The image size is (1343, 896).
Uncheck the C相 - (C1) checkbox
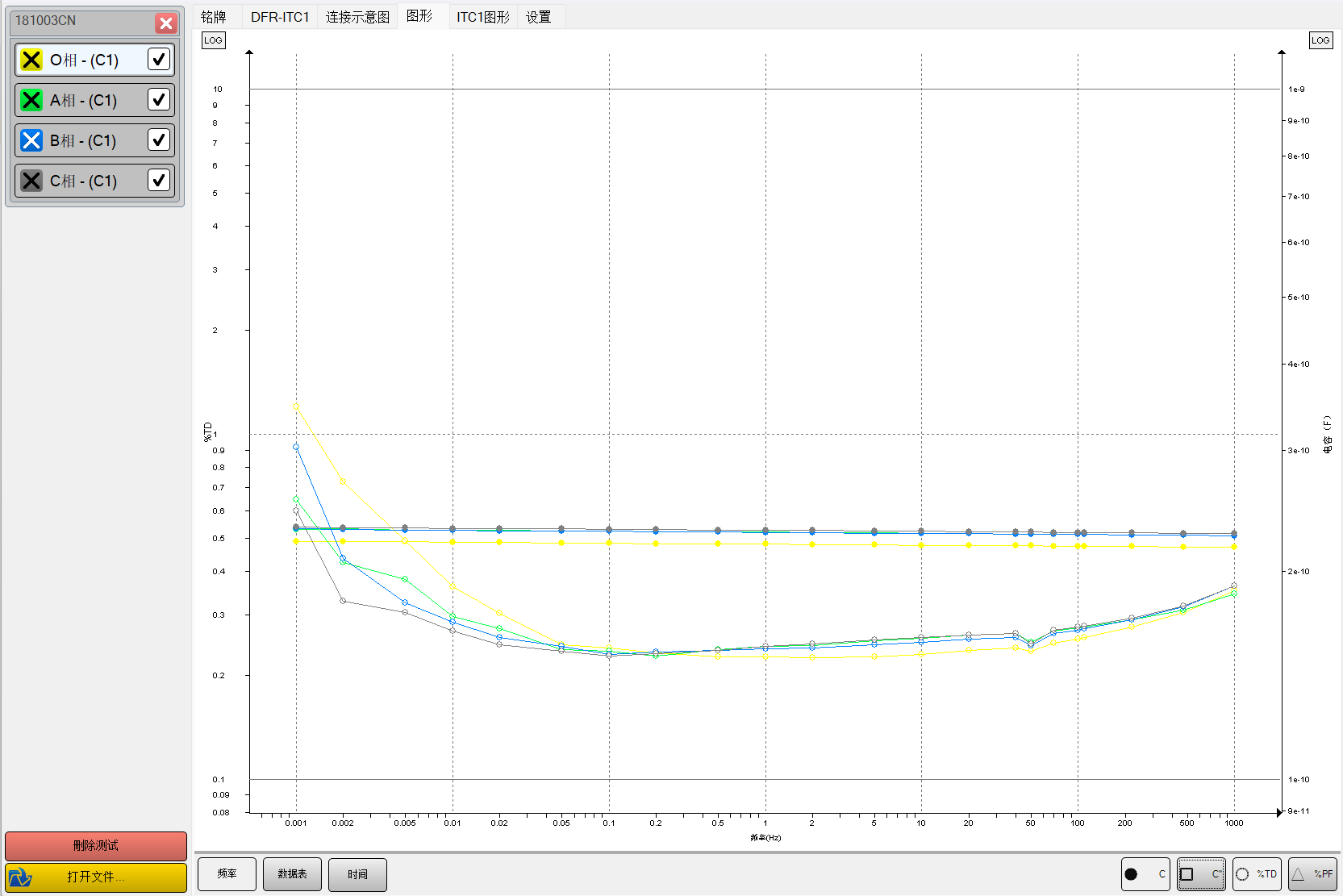coord(159,180)
